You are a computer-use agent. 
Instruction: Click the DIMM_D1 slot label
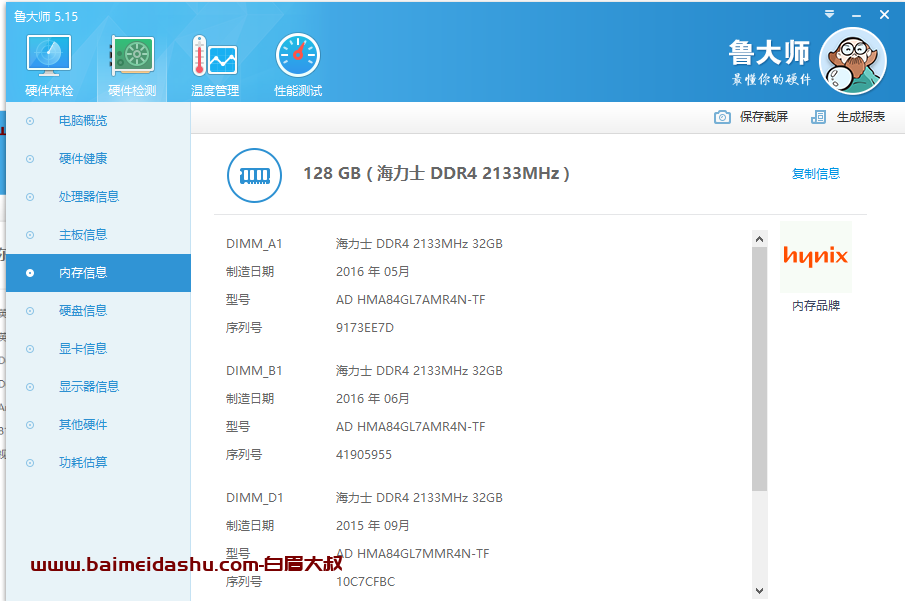pos(255,498)
